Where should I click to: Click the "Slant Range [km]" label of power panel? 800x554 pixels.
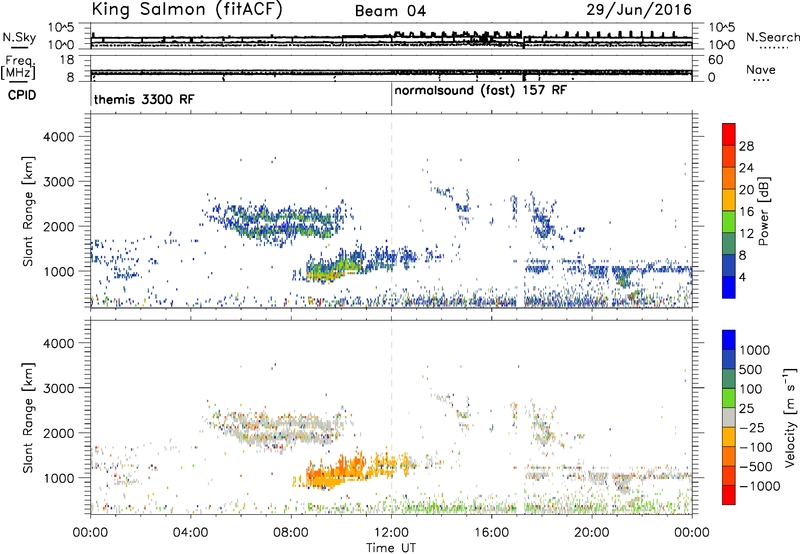[28, 211]
